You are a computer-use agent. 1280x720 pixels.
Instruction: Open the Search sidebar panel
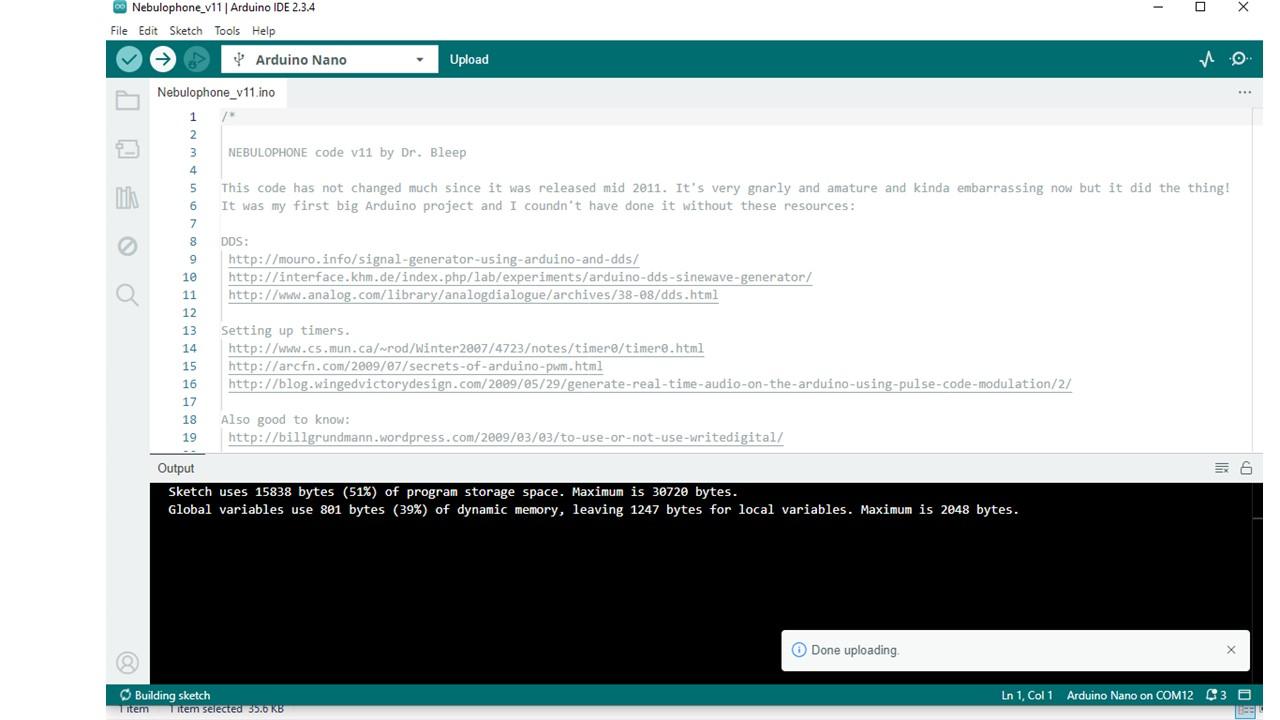(x=127, y=294)
